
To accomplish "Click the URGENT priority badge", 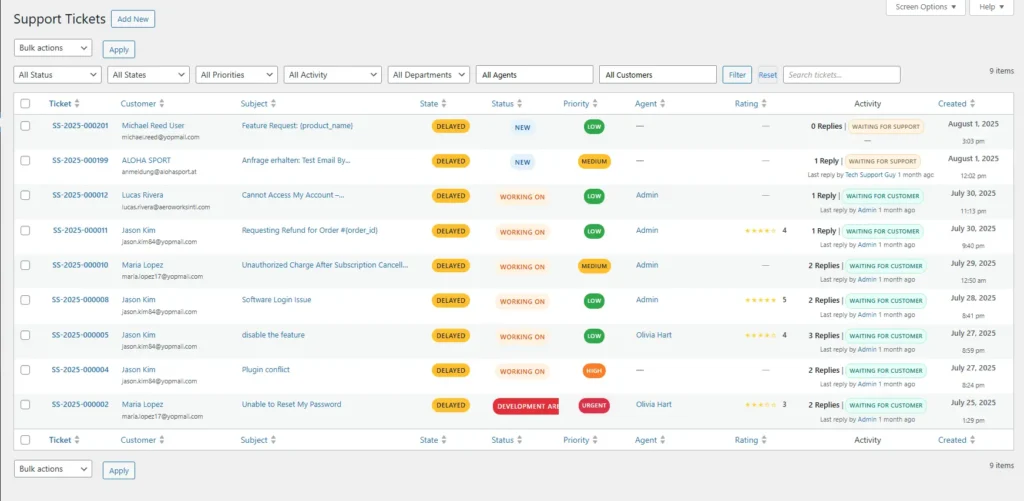I will pos(594,406).
